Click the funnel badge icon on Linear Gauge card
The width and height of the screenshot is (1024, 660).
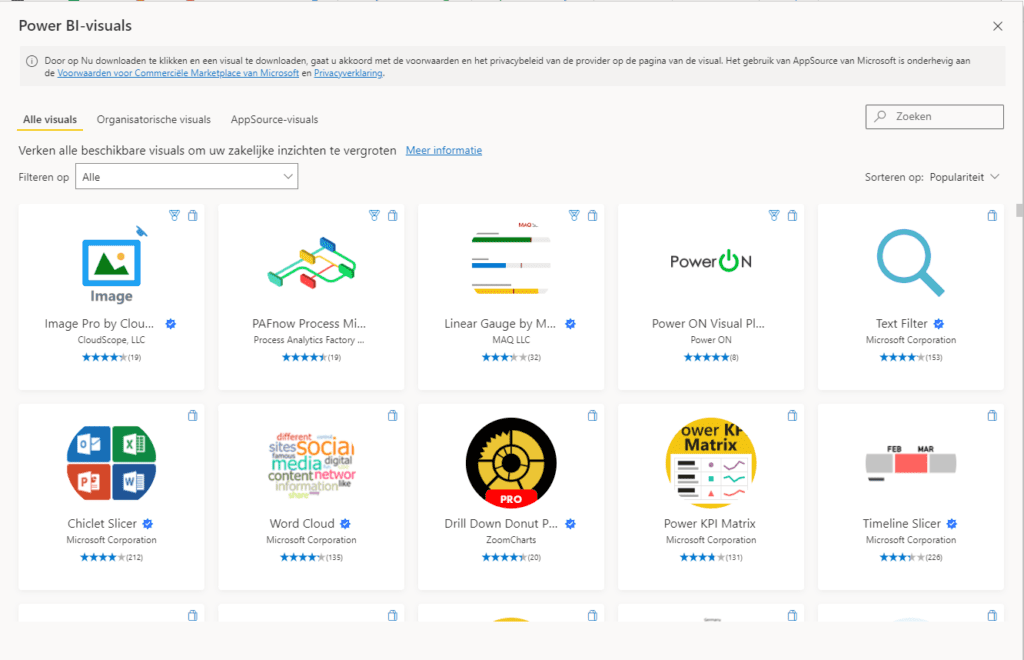pos(574,215)
